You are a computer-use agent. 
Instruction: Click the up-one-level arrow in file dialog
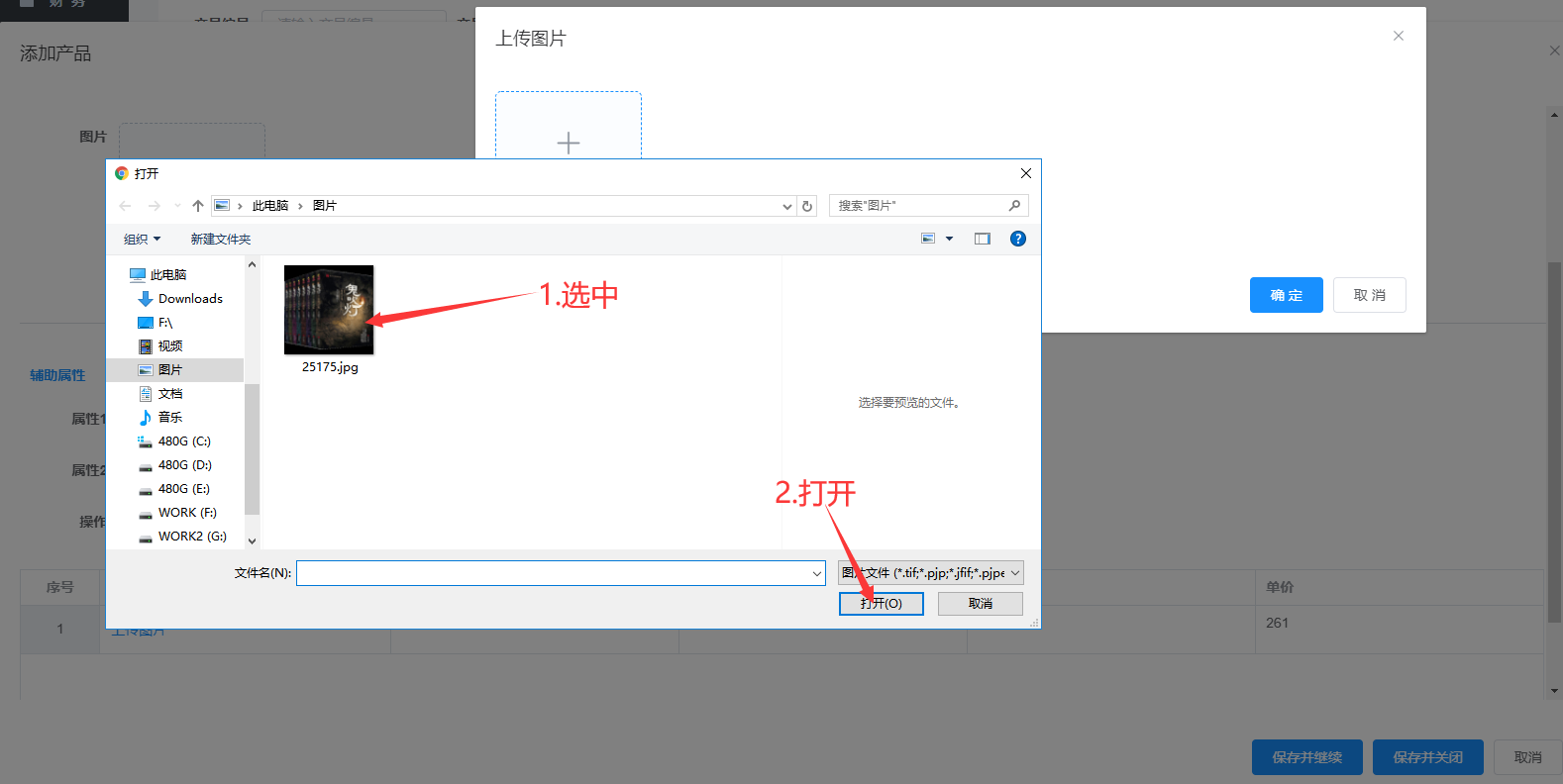pyautogui.click(x=198, y=206)
